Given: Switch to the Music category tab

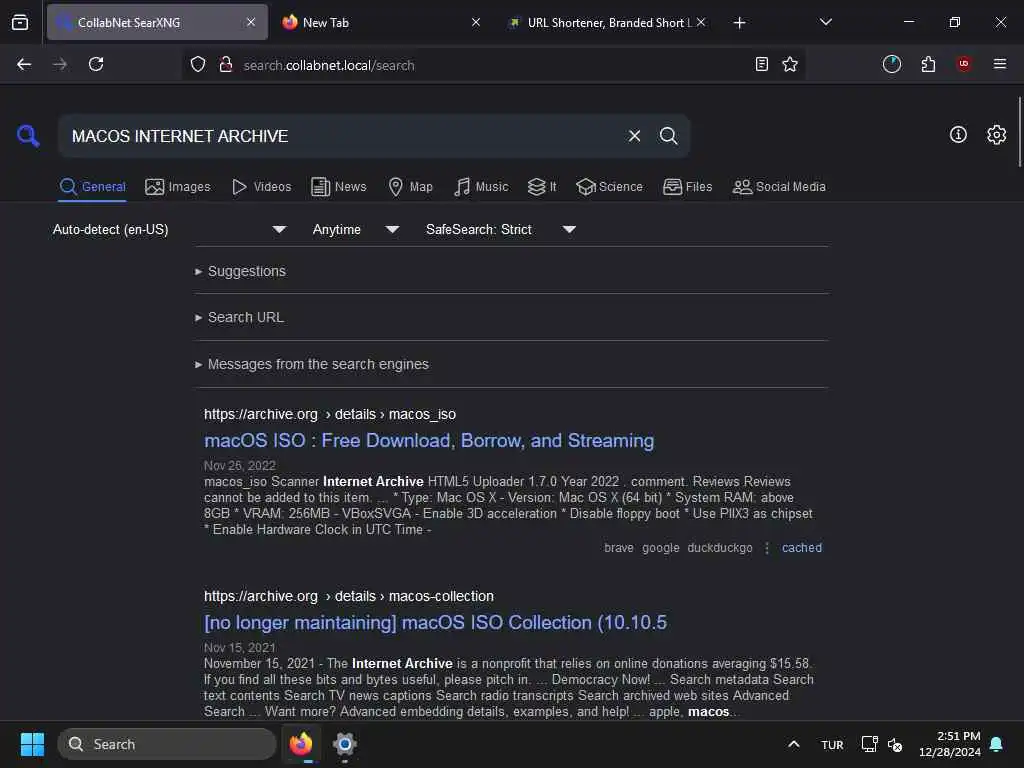Looking at the screenshot, I should [481, 187].
